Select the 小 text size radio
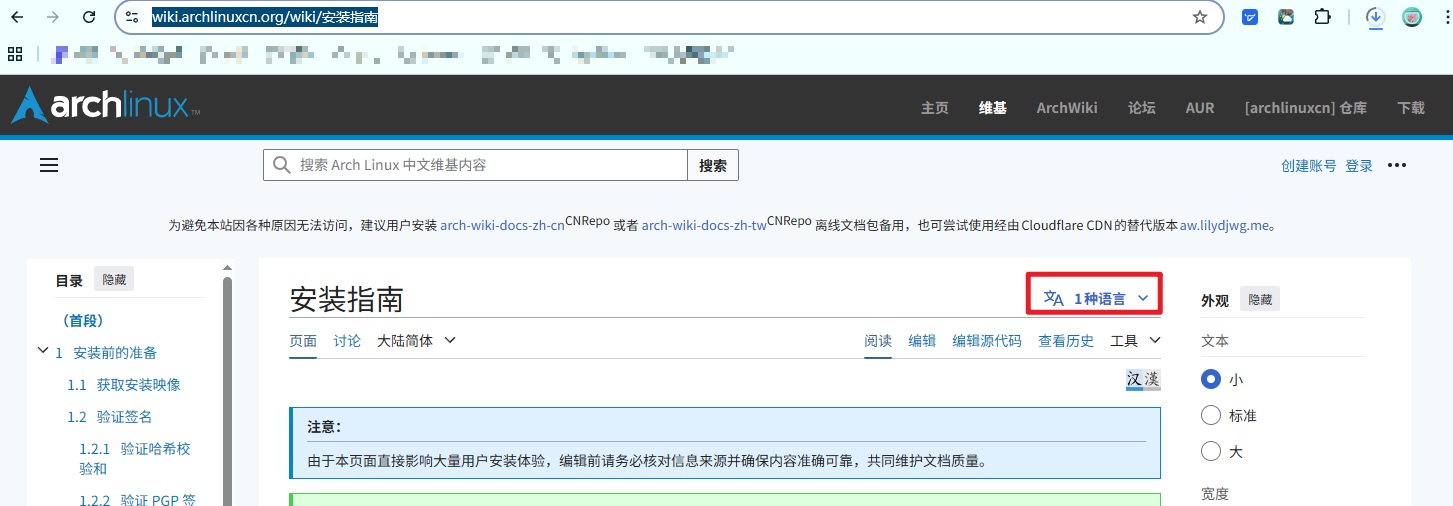Image resolution: width=1453 pixels, height=506 pixels. point(1211,380)
